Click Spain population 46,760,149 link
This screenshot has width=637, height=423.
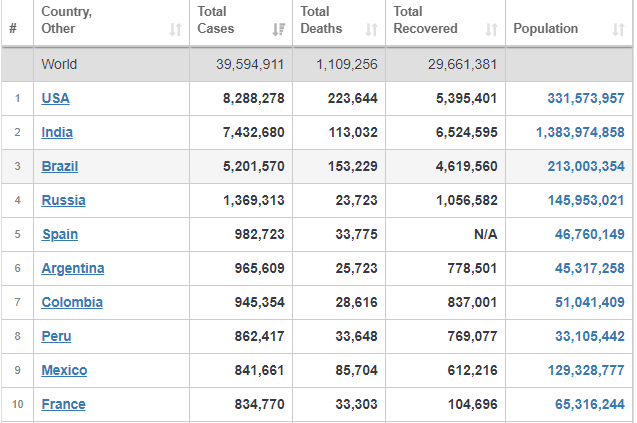[x=589, y=234]
